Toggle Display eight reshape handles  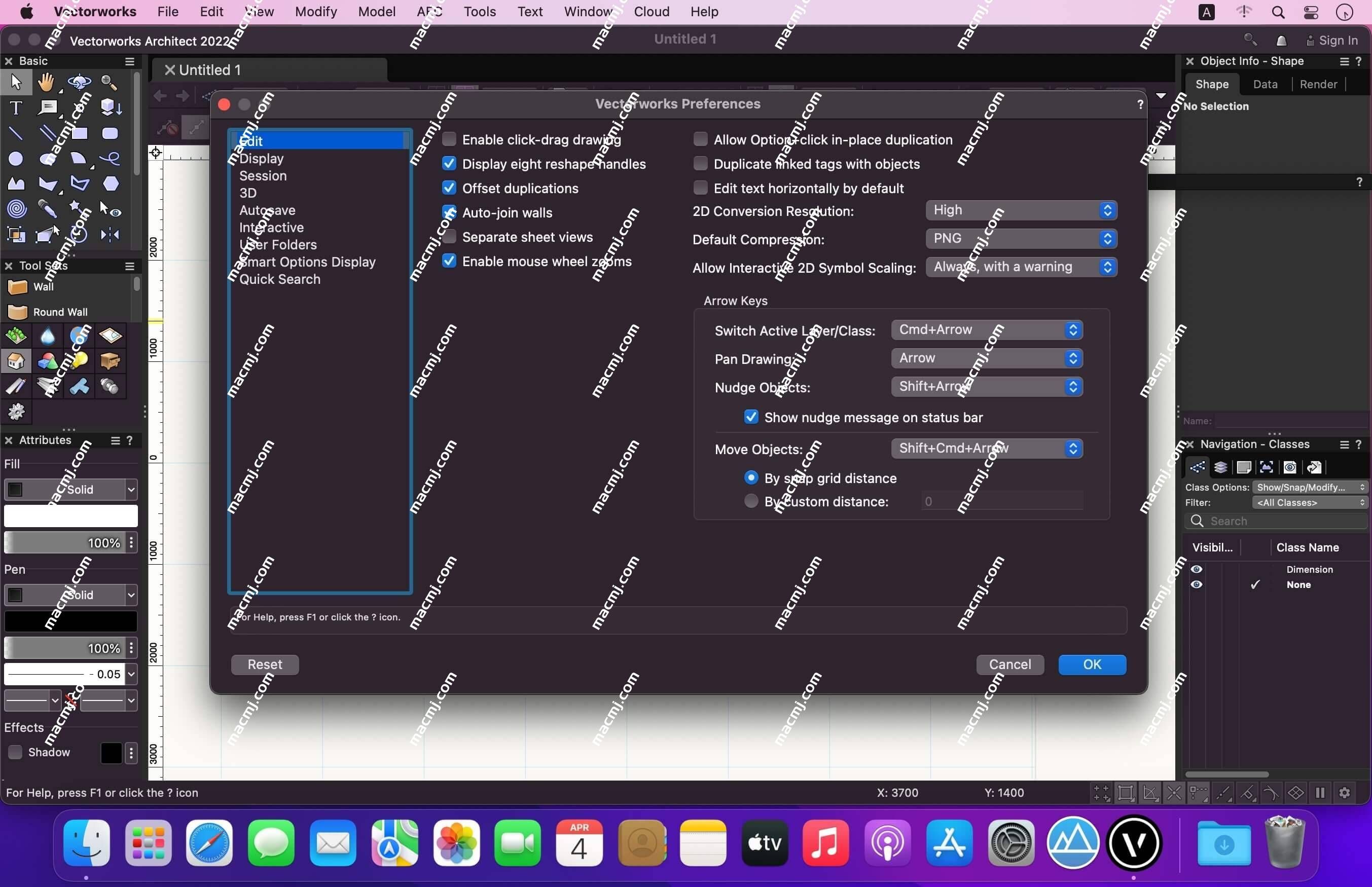(449, 163)
